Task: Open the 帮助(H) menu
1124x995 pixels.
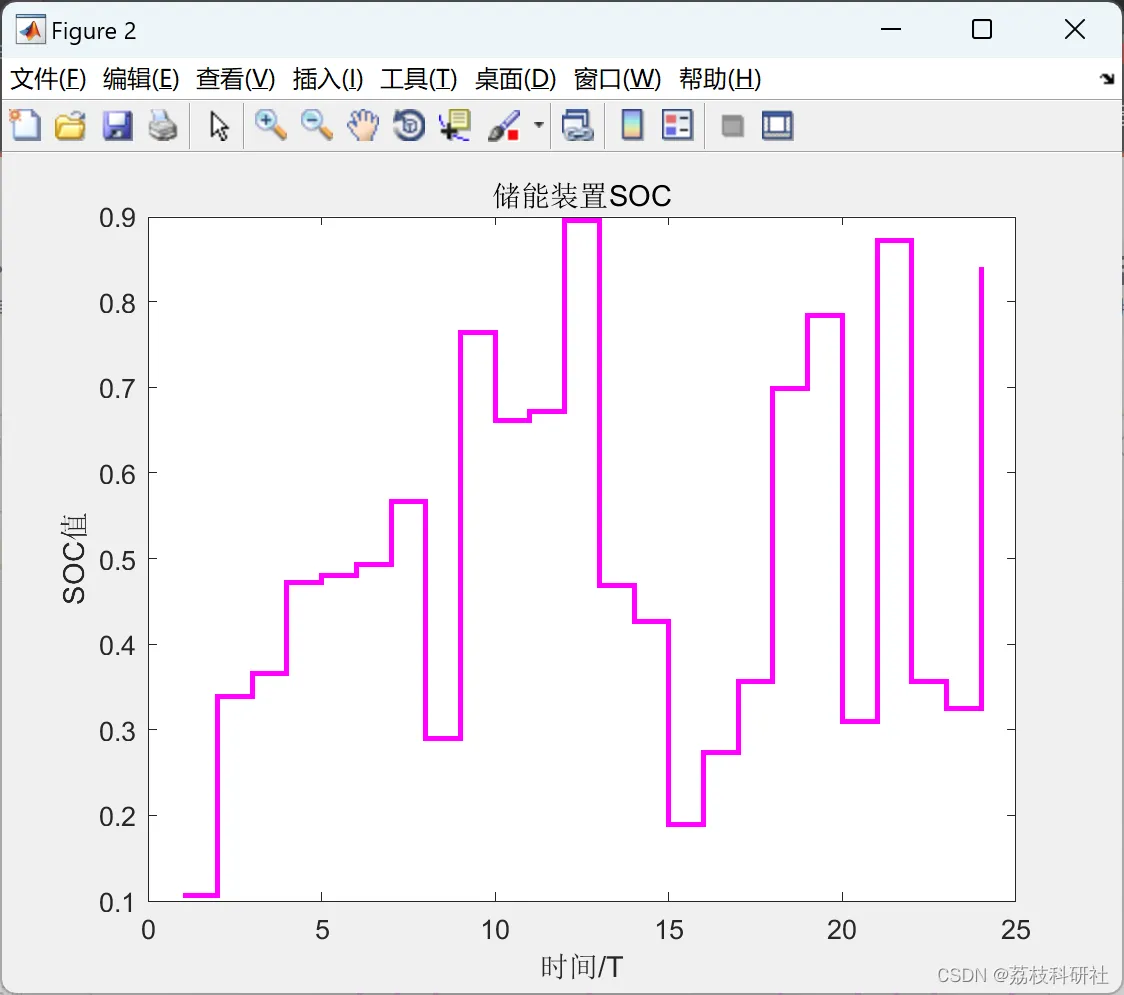Action: click(720, 79)
